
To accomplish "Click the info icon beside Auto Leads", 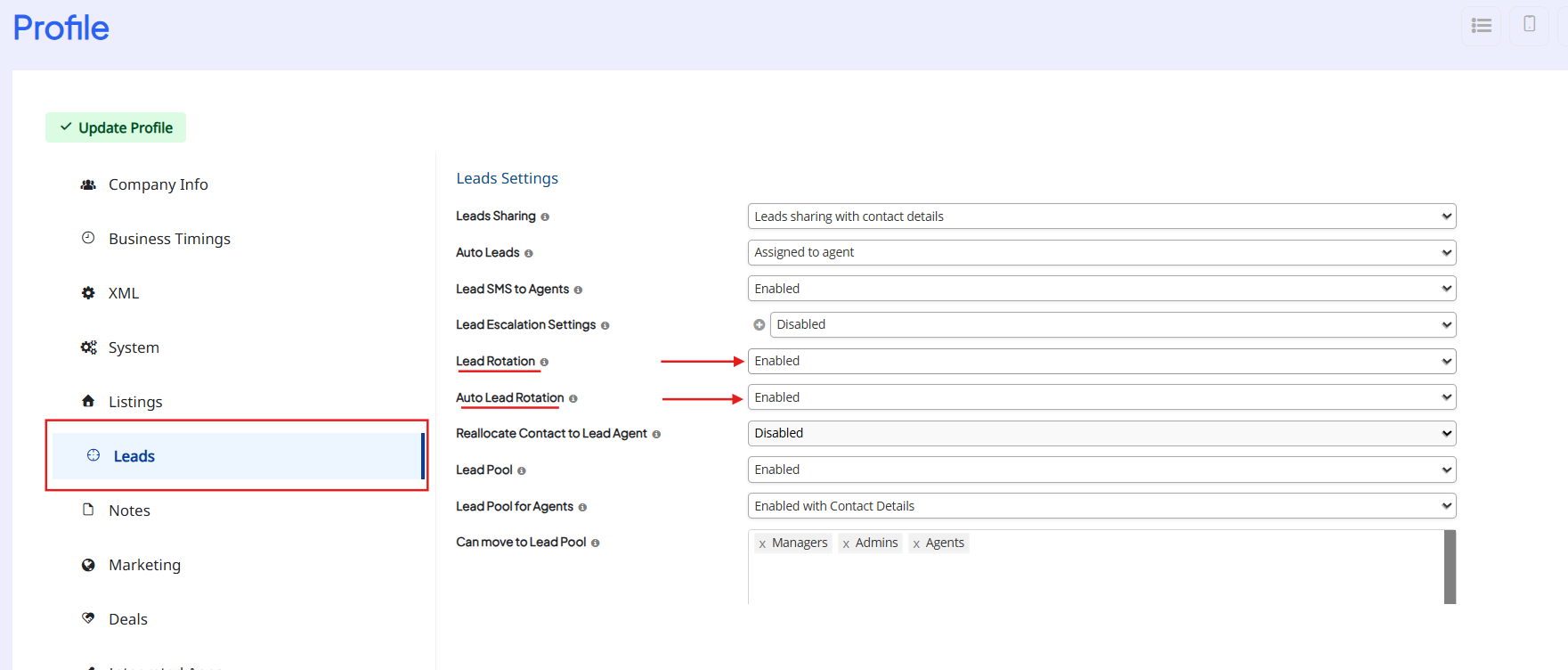I will click(528, 254).
